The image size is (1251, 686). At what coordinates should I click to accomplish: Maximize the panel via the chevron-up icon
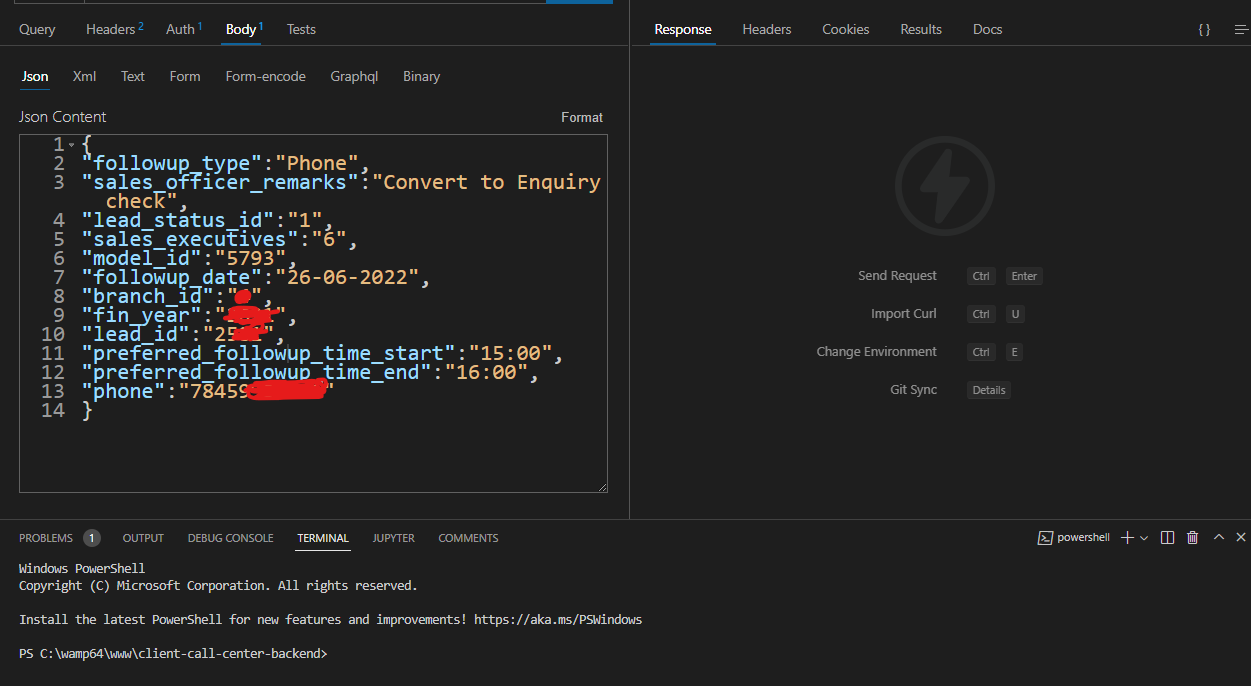[1218, 537]
